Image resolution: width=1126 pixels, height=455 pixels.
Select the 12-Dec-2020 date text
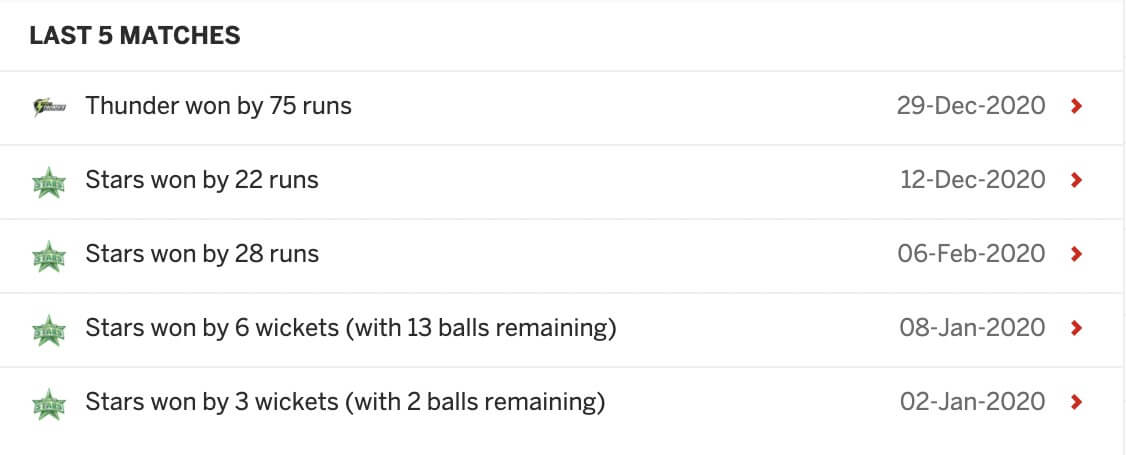coord(972,180)
